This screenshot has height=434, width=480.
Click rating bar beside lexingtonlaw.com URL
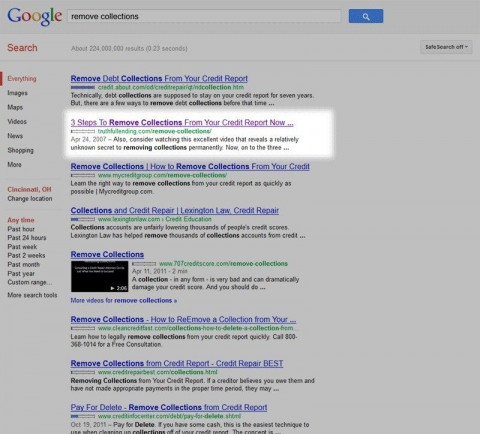(83, 219)
